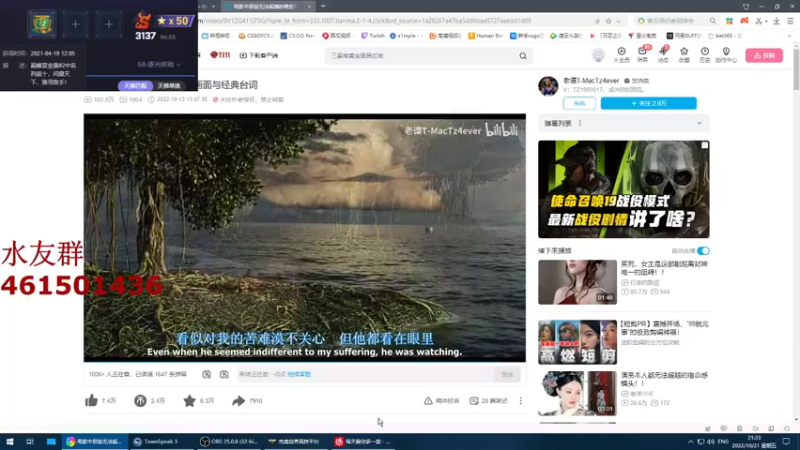Click the send danmaku button
800x450 pixels.
click(507, 374)
